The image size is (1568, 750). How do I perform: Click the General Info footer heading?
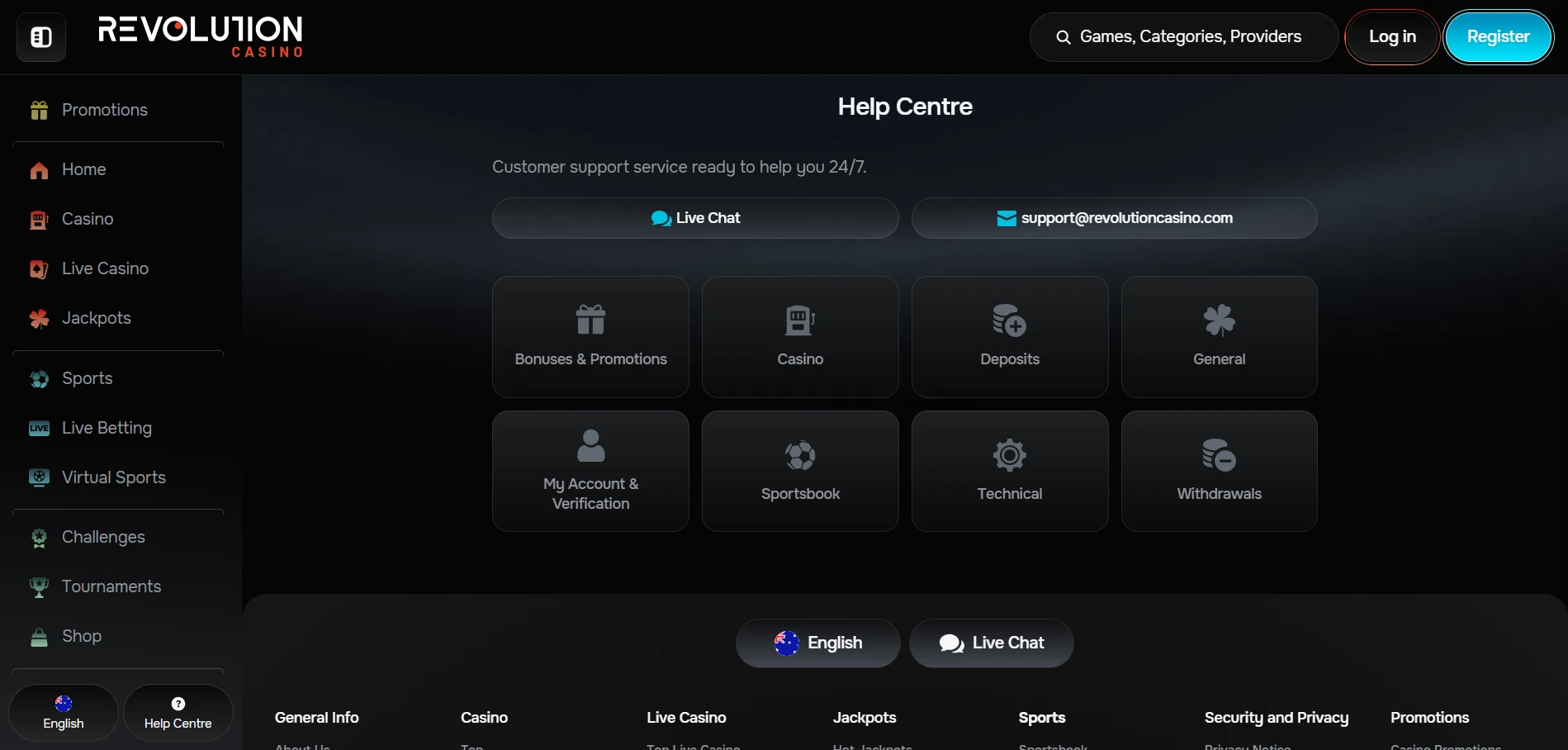pyautogui.click(x=317, y=718)
